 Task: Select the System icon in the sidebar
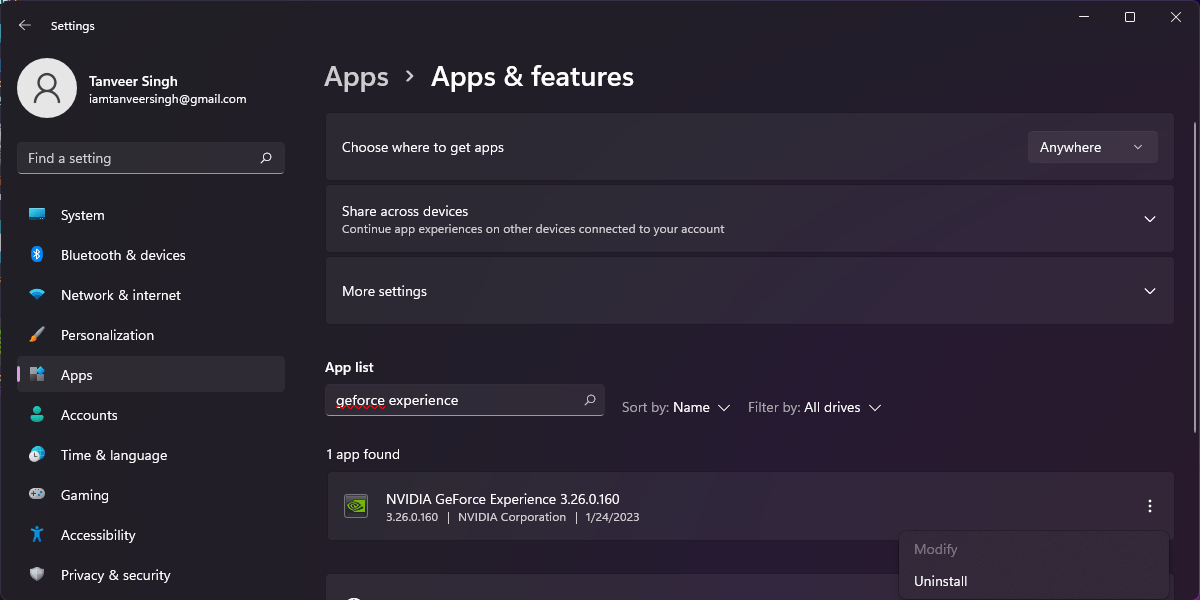point(38,215)
